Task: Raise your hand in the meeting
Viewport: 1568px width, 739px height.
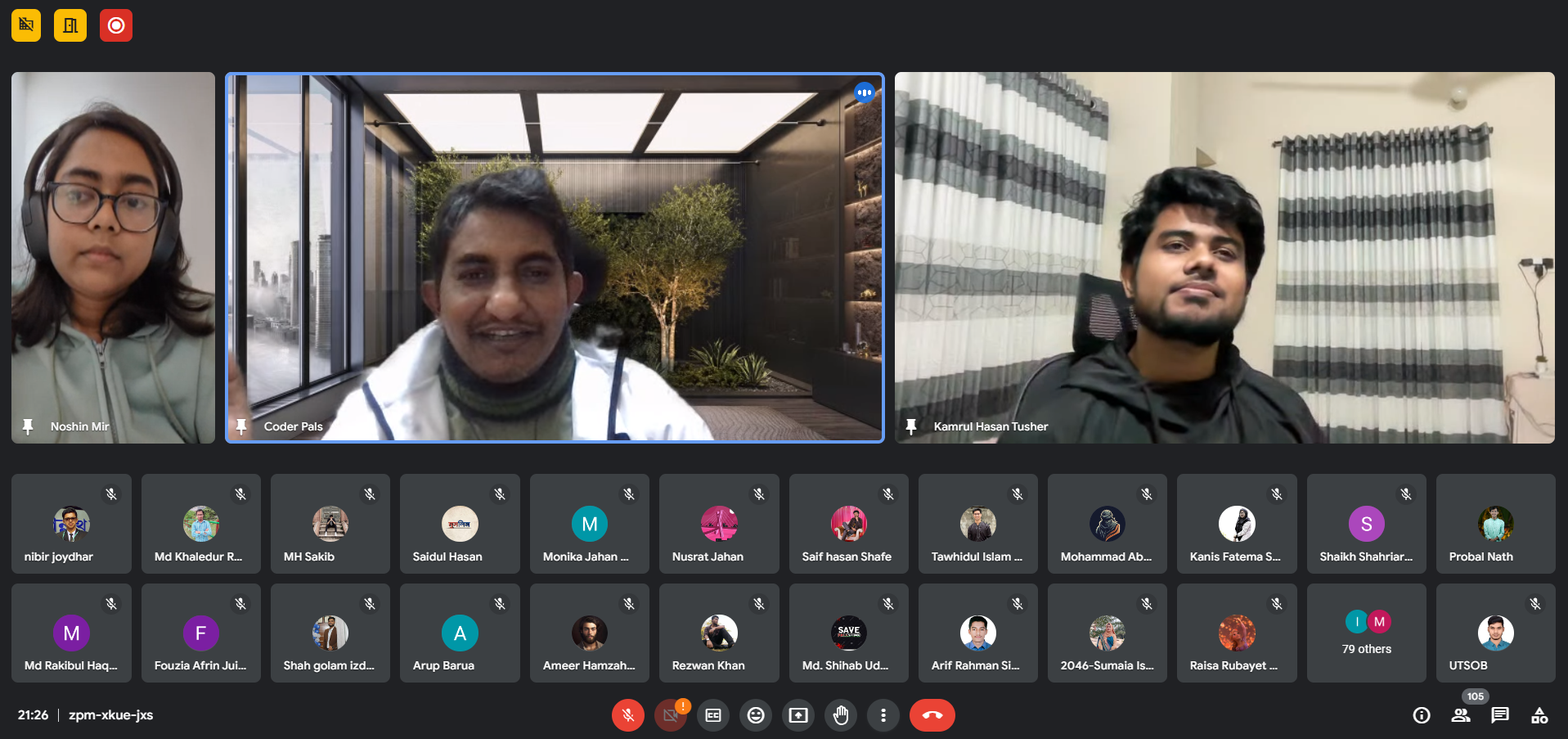Action: pyautogui.click(x=841, y=715)
